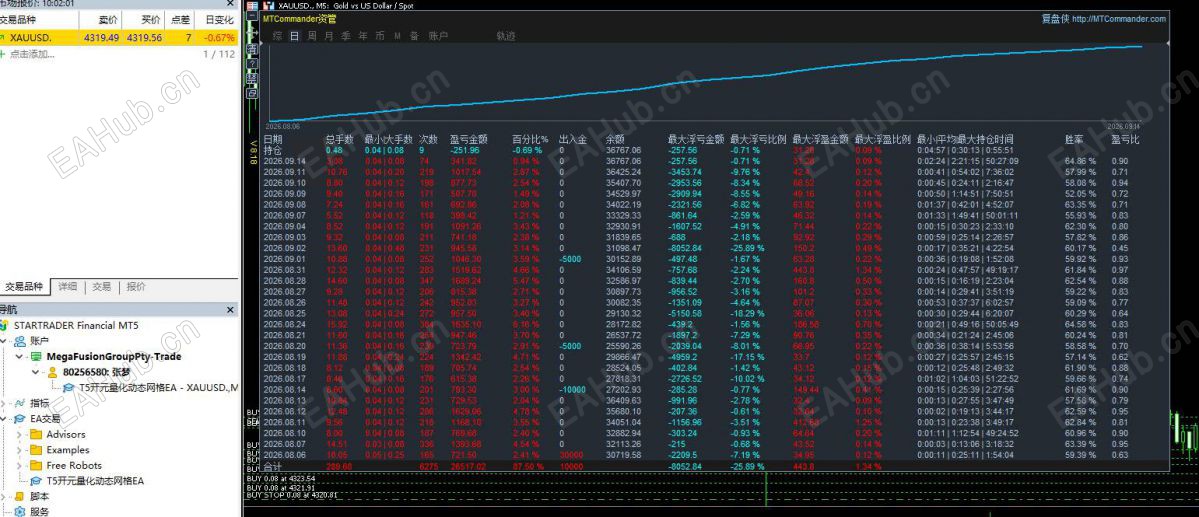Click the 账户 accounts group icon

point(20,341)
